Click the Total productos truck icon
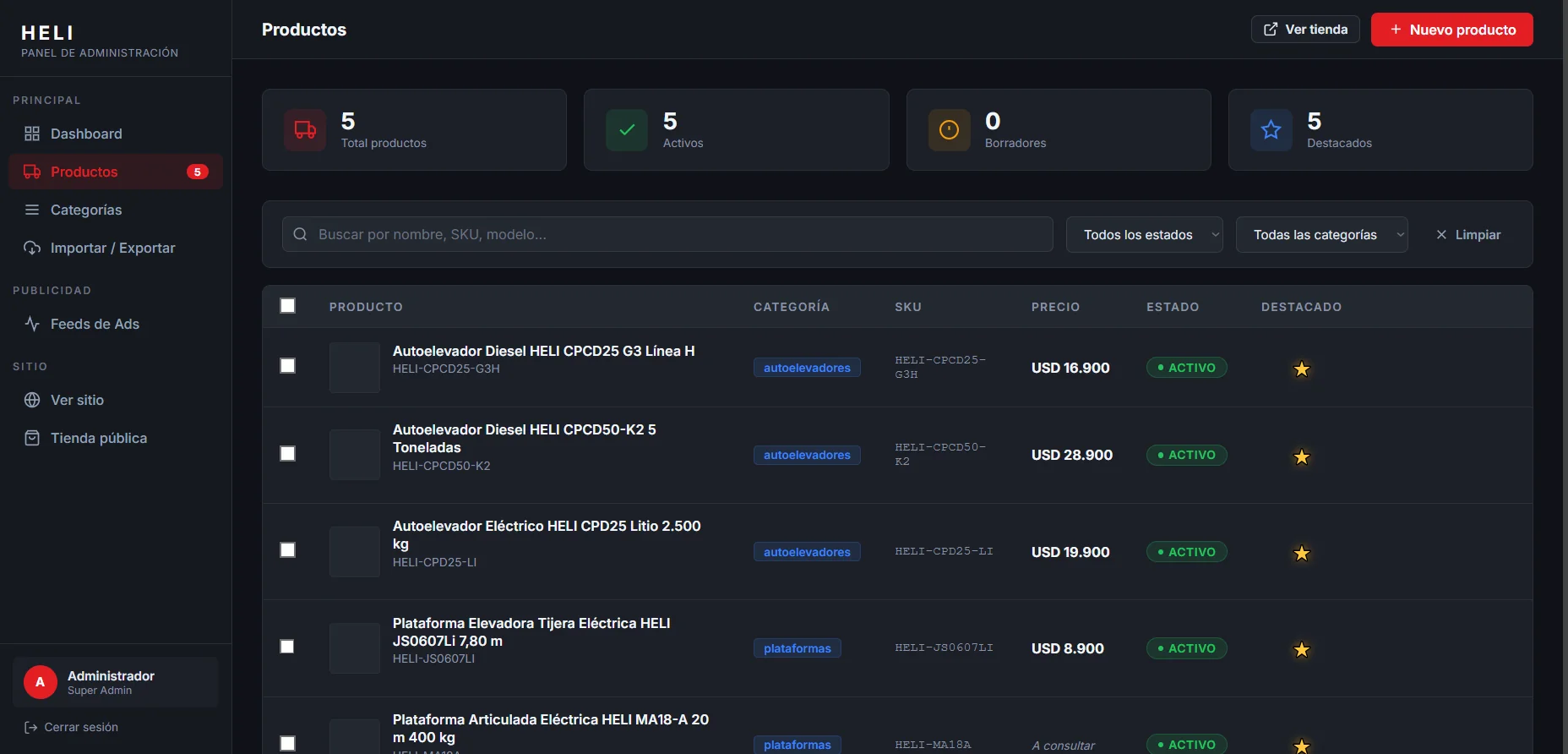1568x754 pixels. pyautogui.click(x=305, y=130)
